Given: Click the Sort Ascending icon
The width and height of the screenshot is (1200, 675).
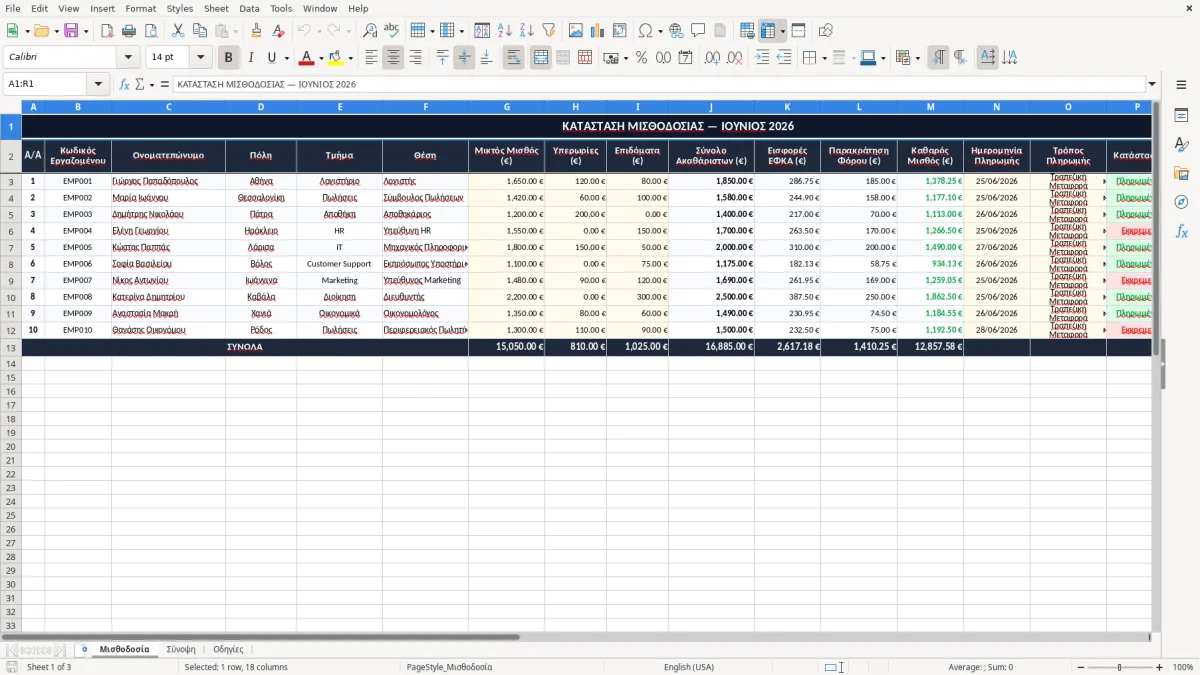Looking at the screenshot, I should [x=504, y=31].
